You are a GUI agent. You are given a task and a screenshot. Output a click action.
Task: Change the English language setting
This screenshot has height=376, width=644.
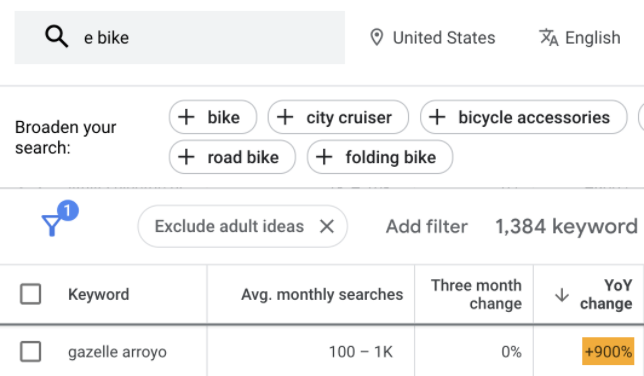coord(580,37)
